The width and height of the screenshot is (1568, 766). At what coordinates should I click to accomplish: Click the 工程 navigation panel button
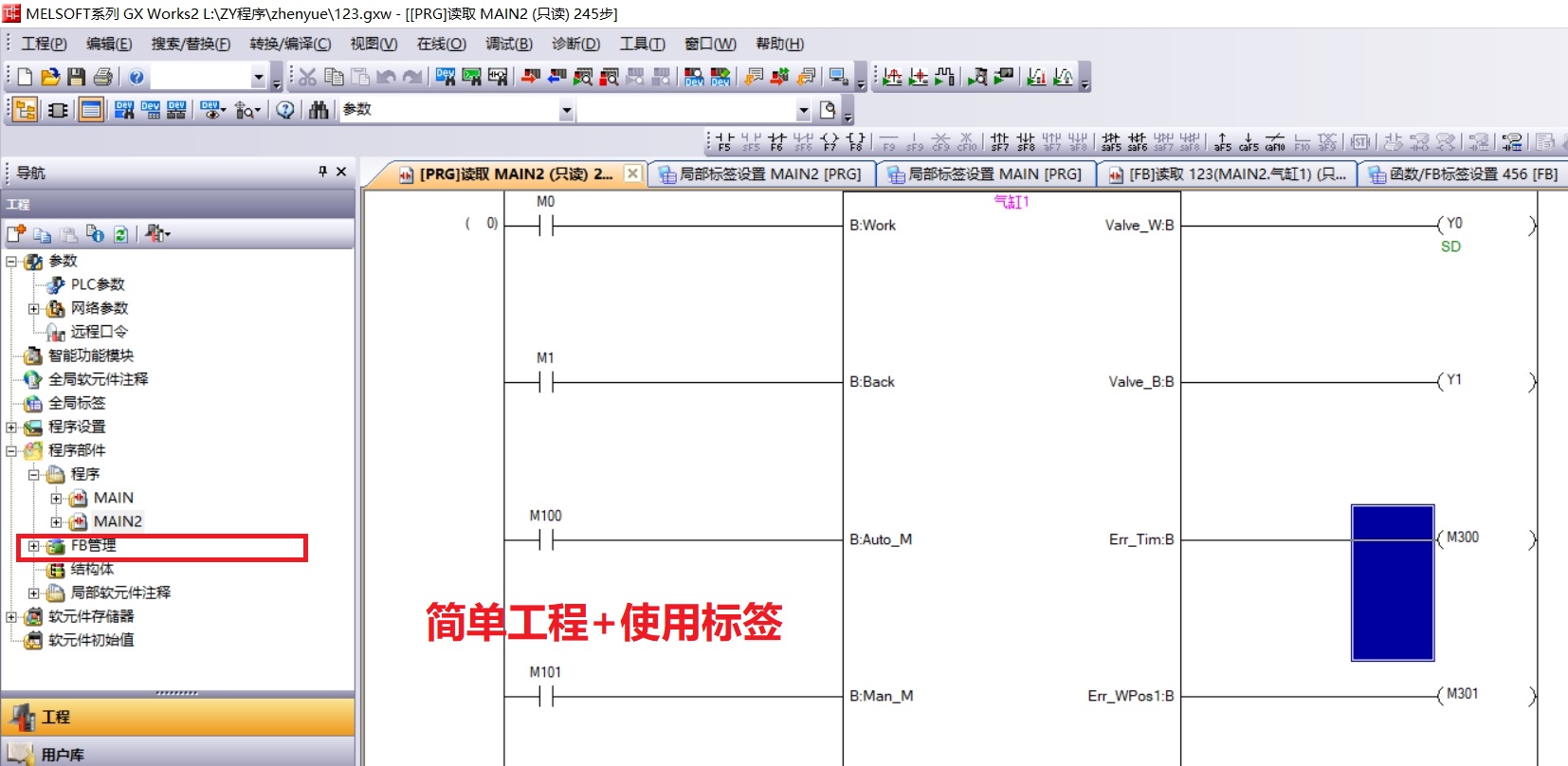click(x=55, y=718)
